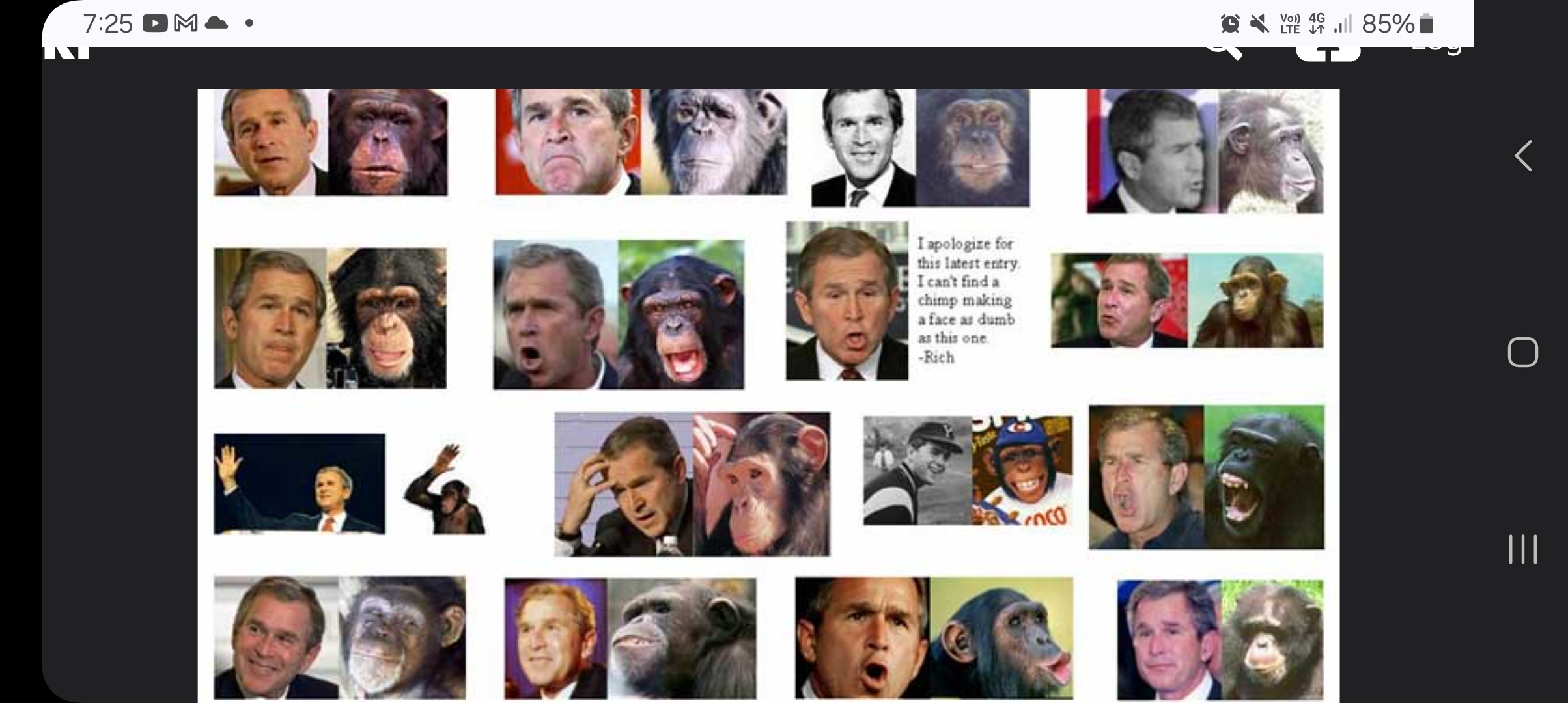Image resolution: width=1568 pixels, height=703 pixels.
Task: Tap the signal strength bars icon
Action: (1343, 24)
